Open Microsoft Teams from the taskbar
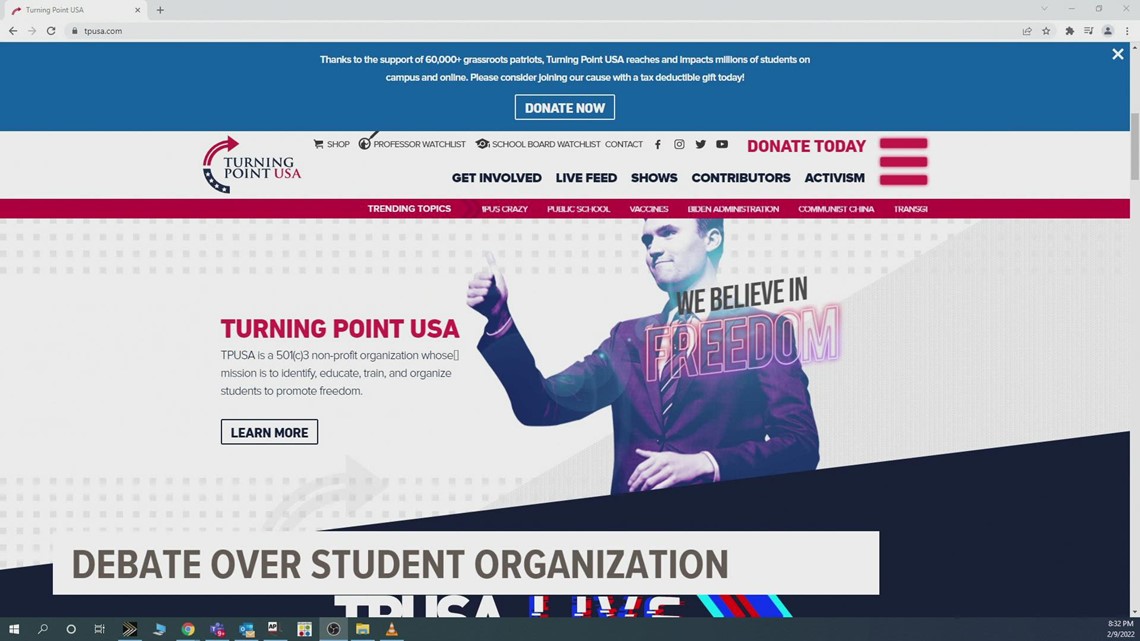The image size is (1140, 641). [x=217, y=629]
